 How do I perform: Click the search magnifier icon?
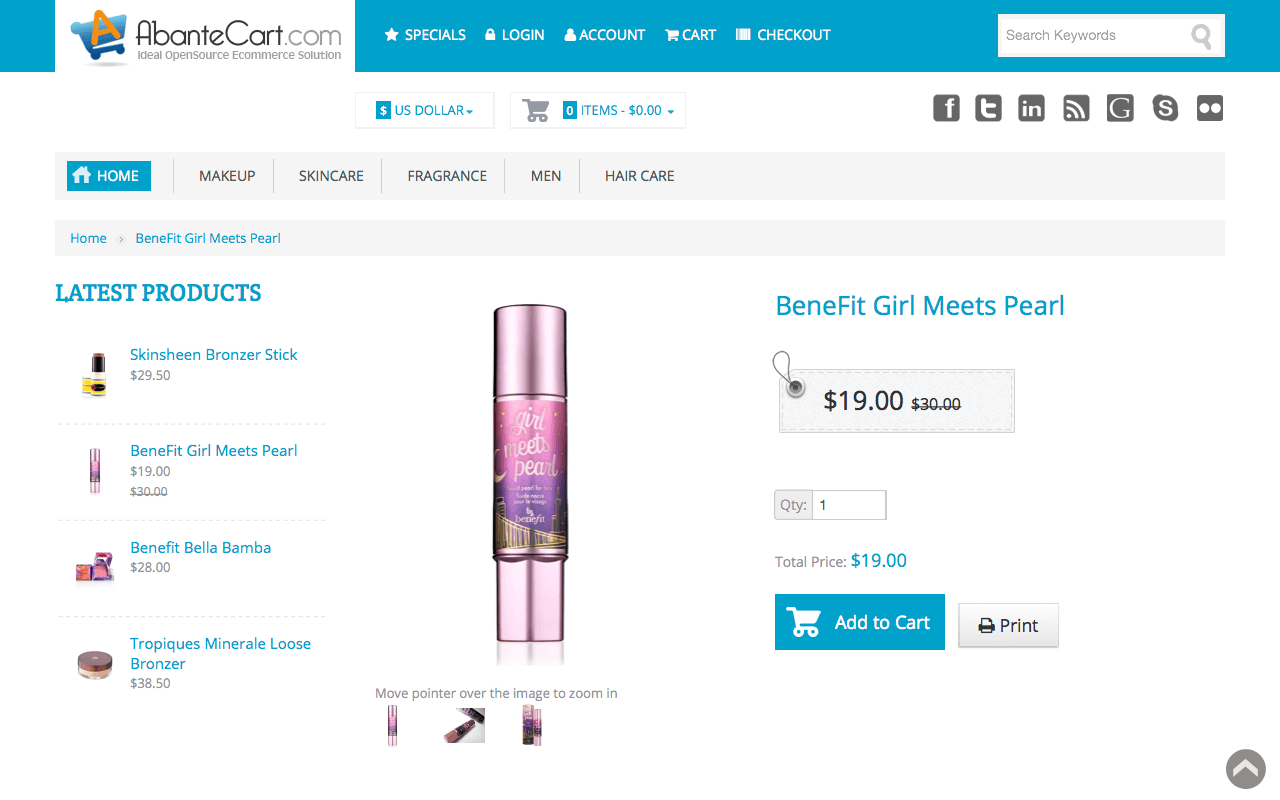(x=1201, y=37)
